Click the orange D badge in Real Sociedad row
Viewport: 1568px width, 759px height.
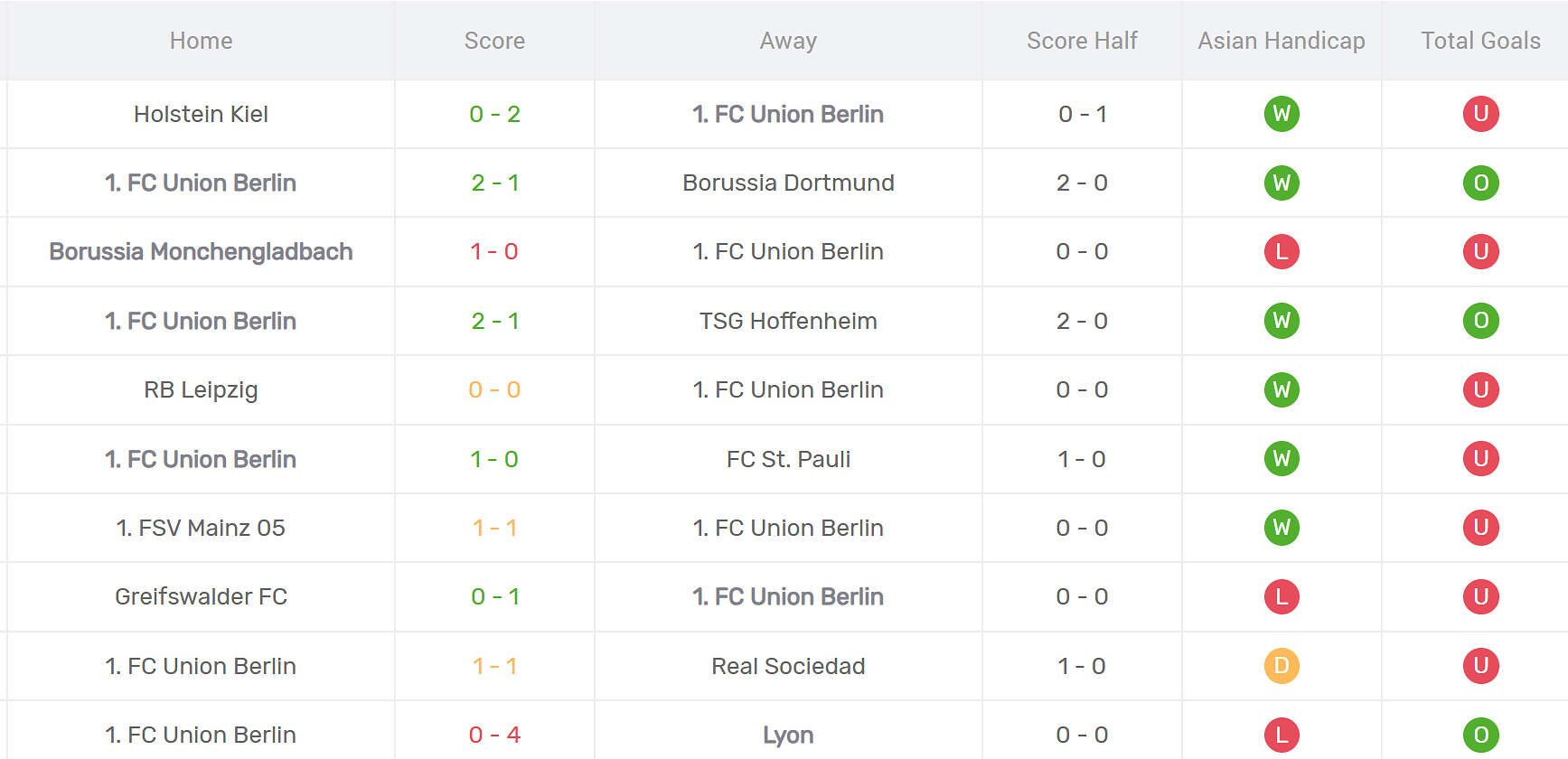(1282, 666)
